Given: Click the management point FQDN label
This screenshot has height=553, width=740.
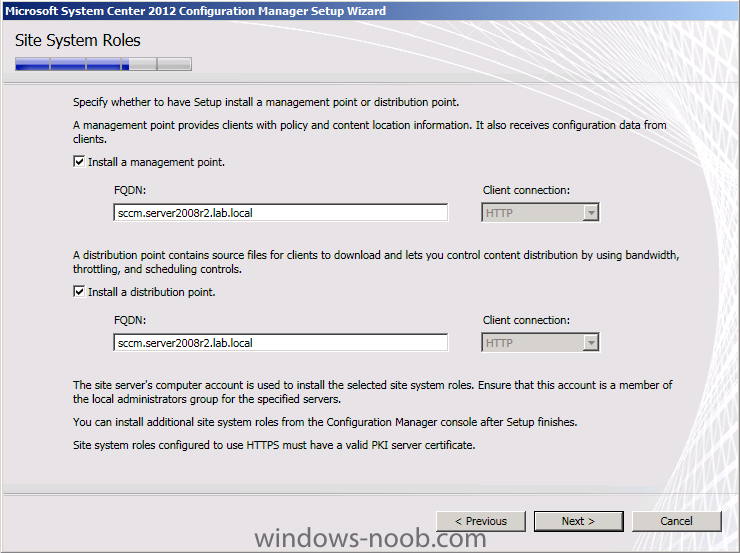Looking at the screenshot, I should tap(130, 190).
